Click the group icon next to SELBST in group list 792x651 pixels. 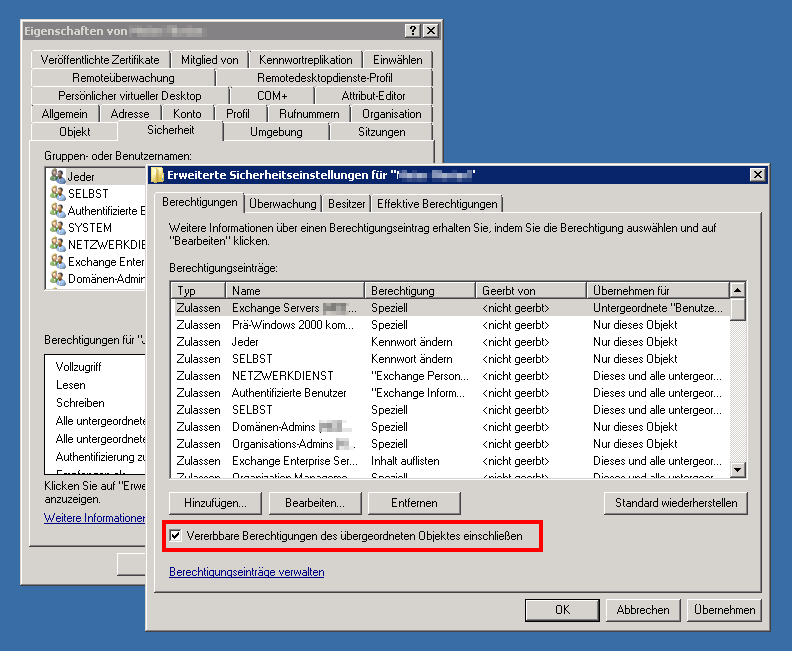point(58,193)
